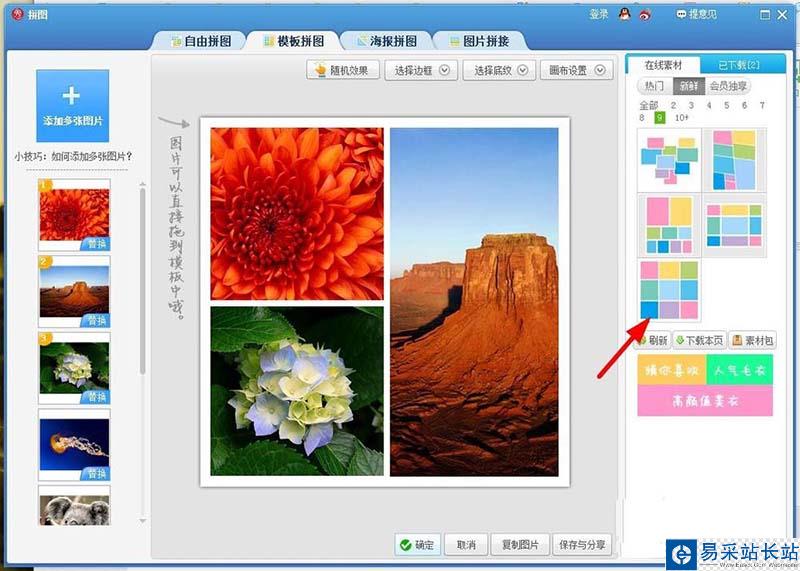Image resolution: width=800 pixels, height=571 pixels.
Task: Switch to 模板拼图 tab
Action: pyautogui.click(x=293, y=41)
